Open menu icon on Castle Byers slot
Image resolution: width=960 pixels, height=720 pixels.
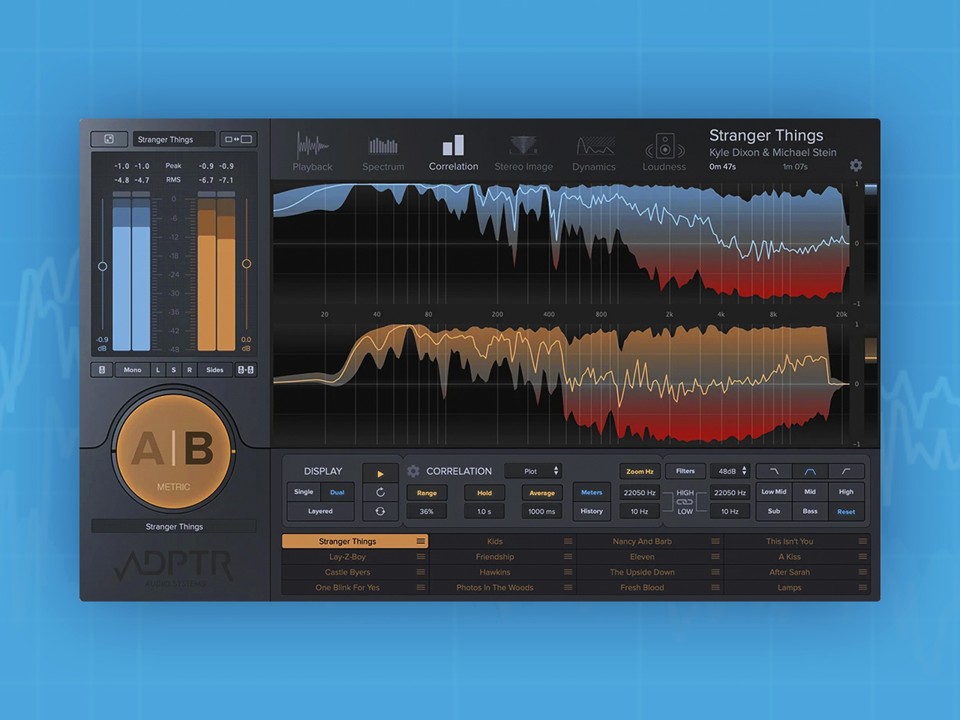pos(421,572)
